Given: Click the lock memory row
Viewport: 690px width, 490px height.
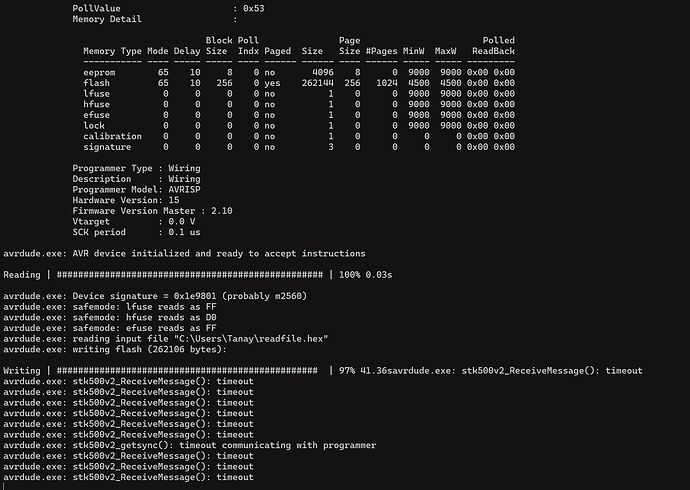Looking at the screenshot, I should (x=299, y=125).
